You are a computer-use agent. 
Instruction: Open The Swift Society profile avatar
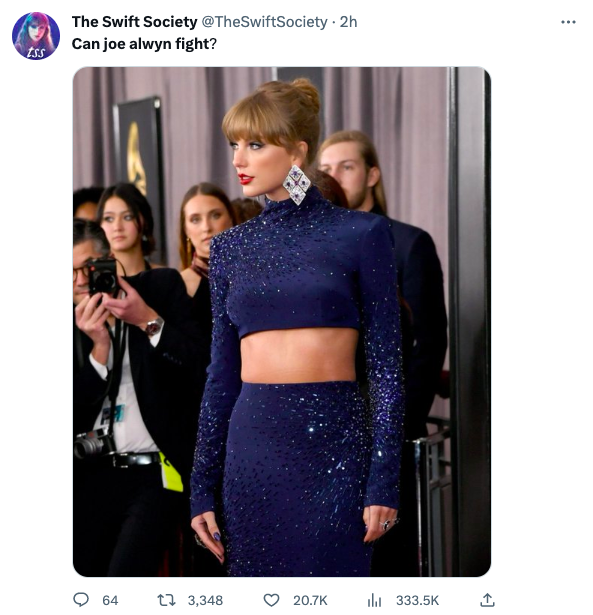(36, 36)
